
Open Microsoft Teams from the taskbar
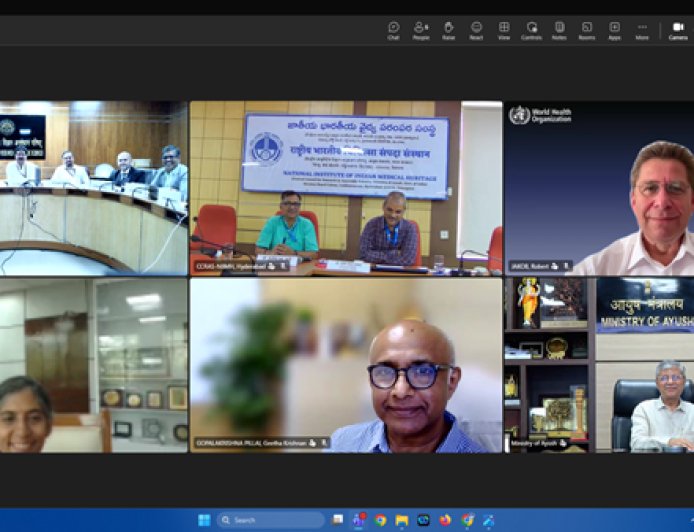click(359, 520)
